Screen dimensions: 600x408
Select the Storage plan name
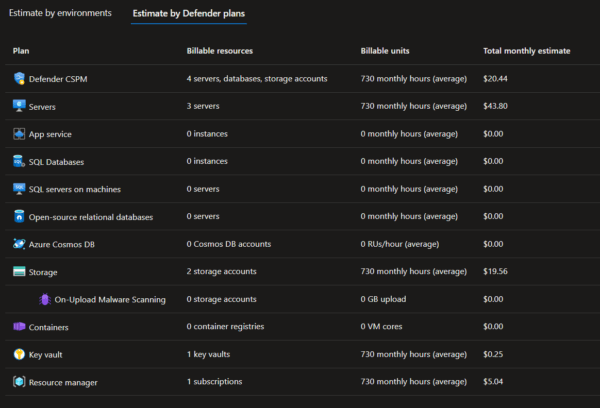(x=43, y=272)
